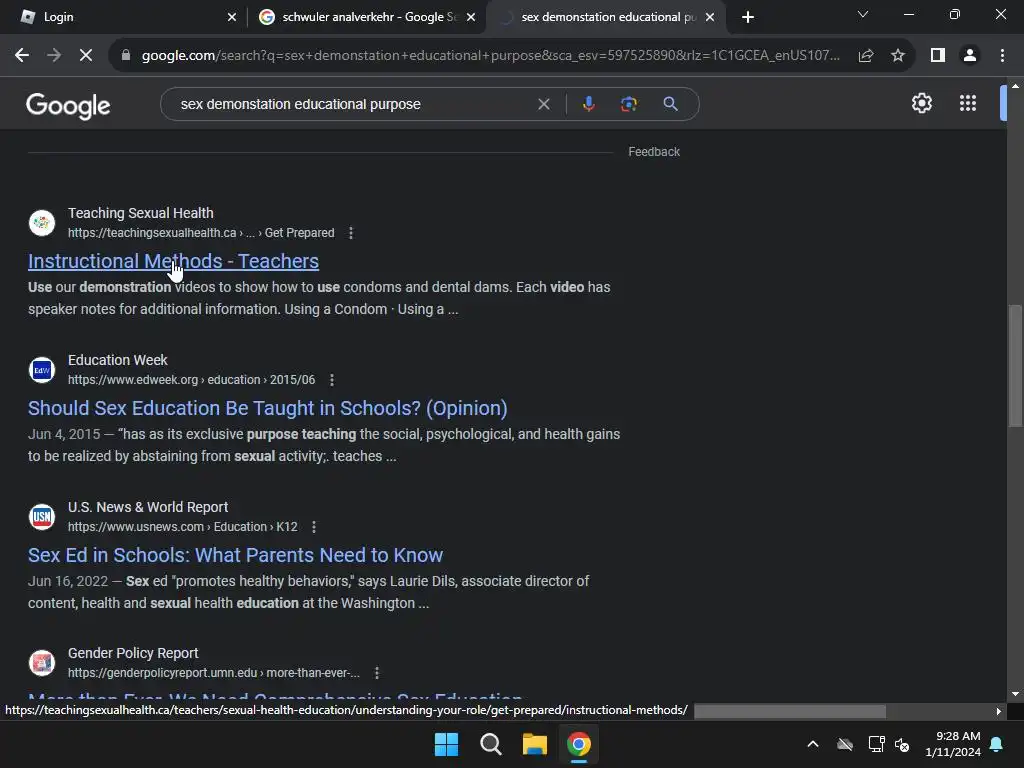Open Chrome three-dot menu
The height and width of the screenshot is (768, 1024).
coord(1002,56)
